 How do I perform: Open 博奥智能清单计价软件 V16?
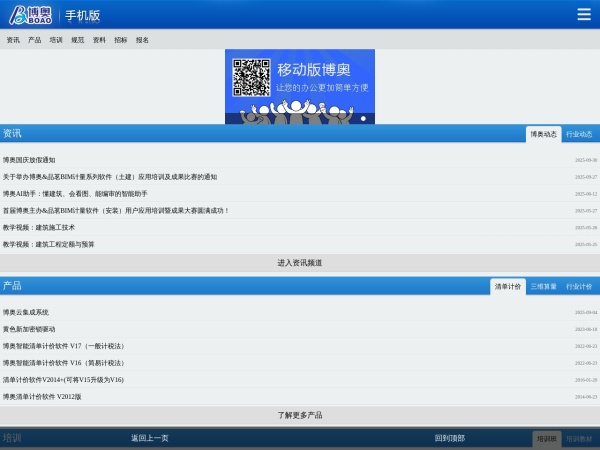[x=64, y=363]
